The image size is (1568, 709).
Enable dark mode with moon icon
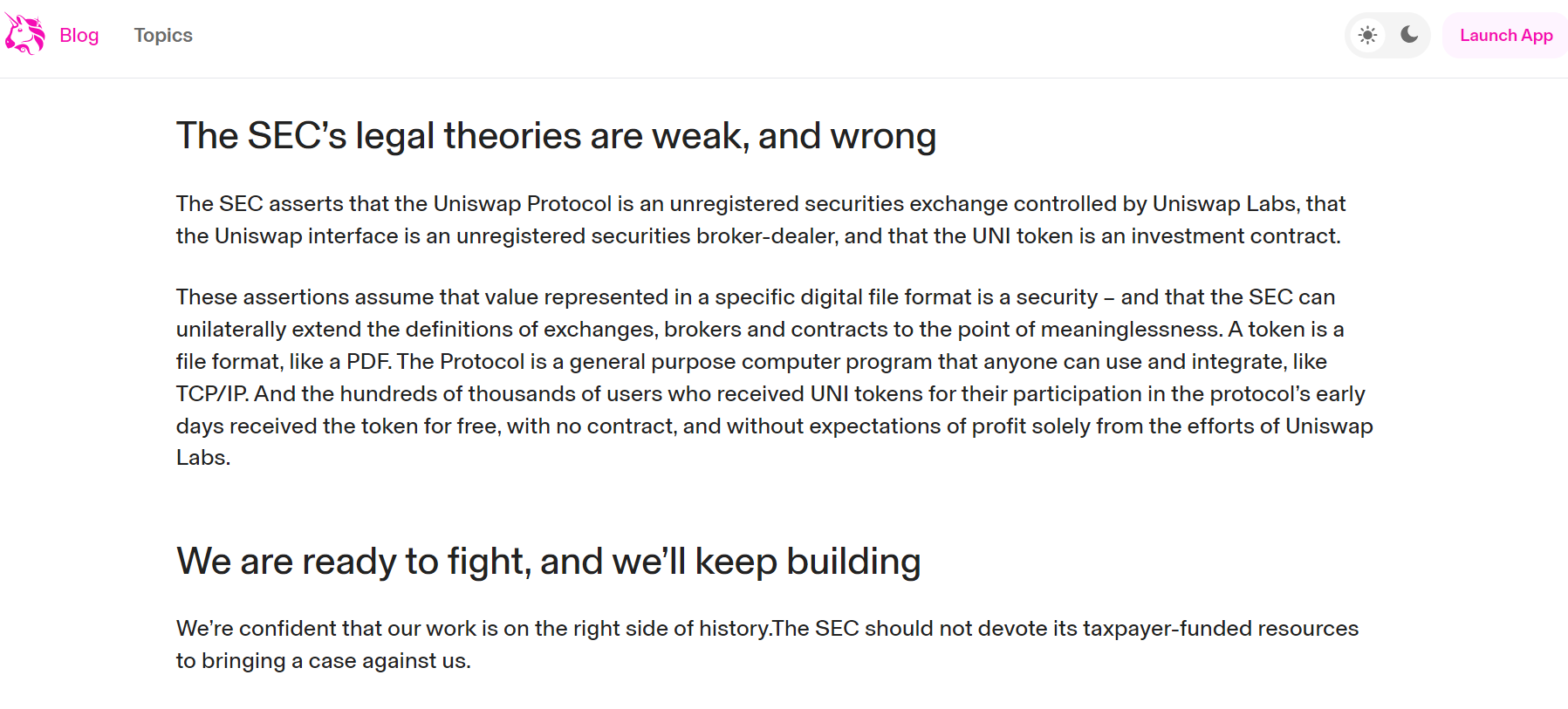(1409, 35)
